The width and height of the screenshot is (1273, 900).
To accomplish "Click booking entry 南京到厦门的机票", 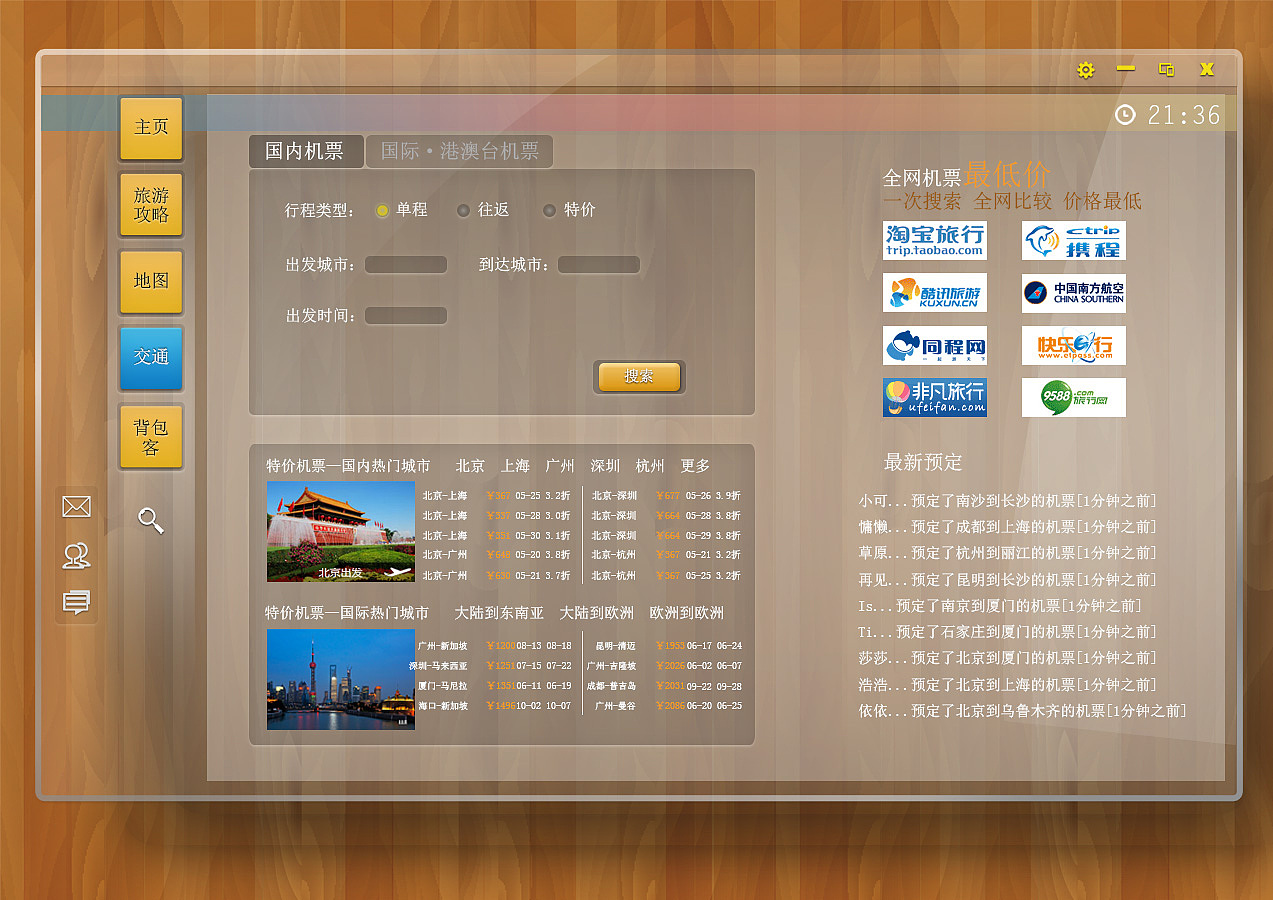I will 1001,606.
